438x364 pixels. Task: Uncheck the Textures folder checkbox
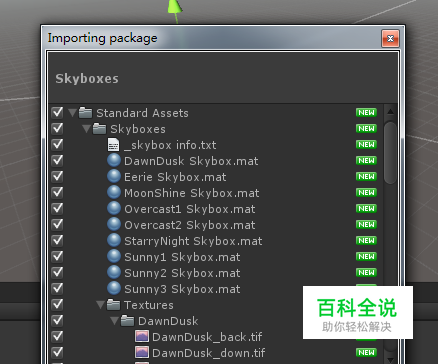(57, 304)
